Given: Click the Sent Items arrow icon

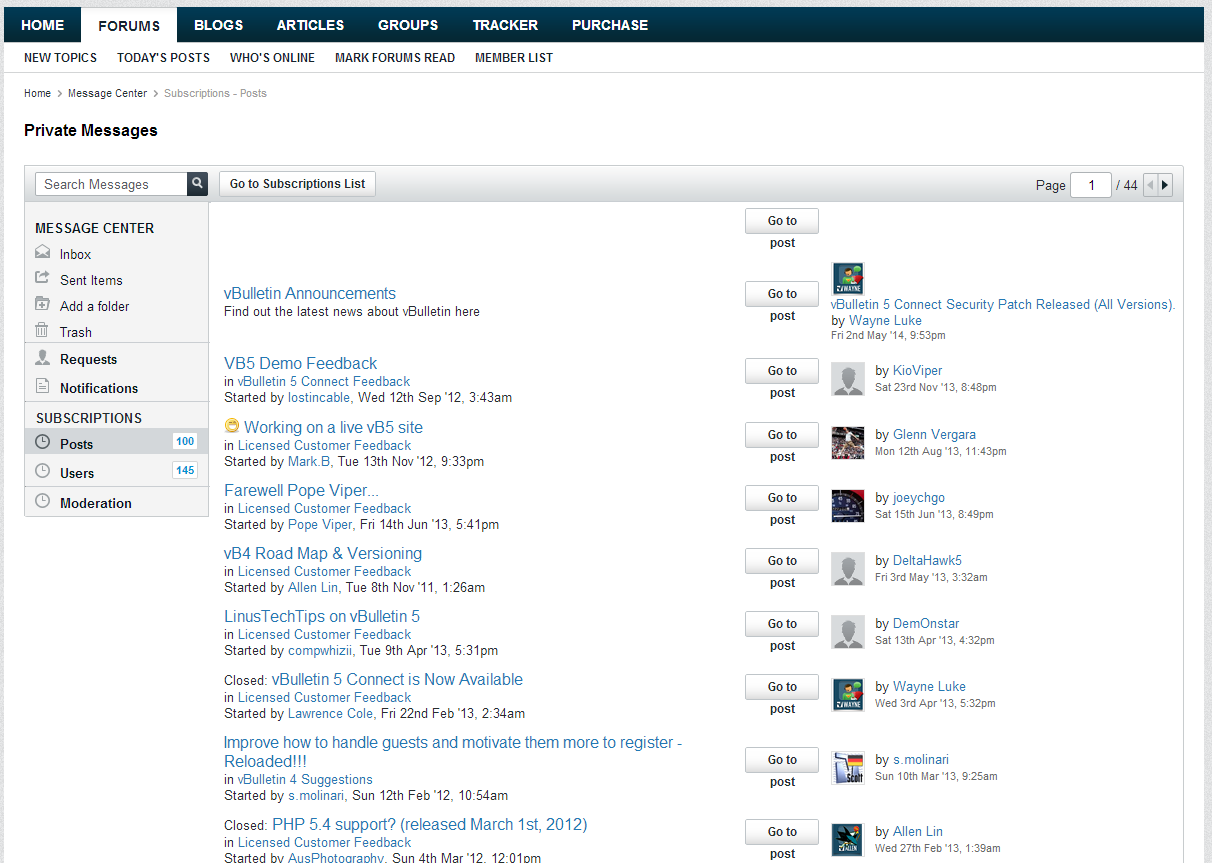Looking at the screenshot, I should click(x=43, y=279).
